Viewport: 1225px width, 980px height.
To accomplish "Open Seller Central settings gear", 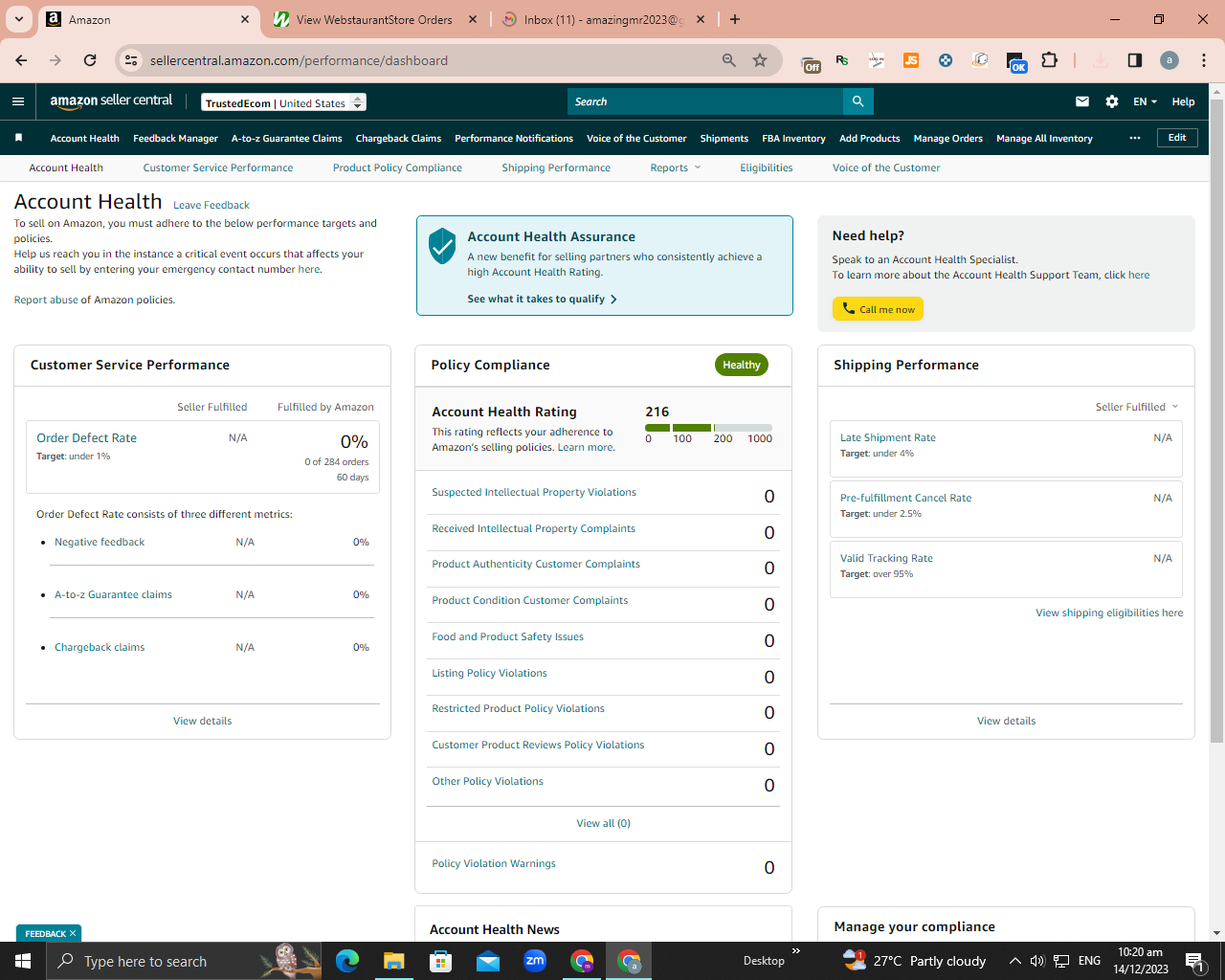I will (x=1112, y=101).
